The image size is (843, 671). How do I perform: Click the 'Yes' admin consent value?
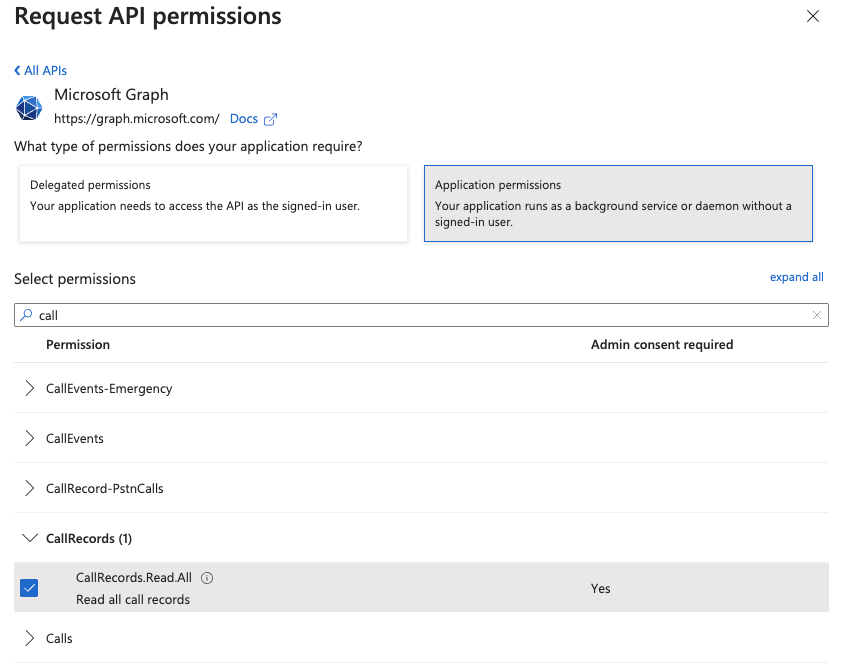(601, 589)
